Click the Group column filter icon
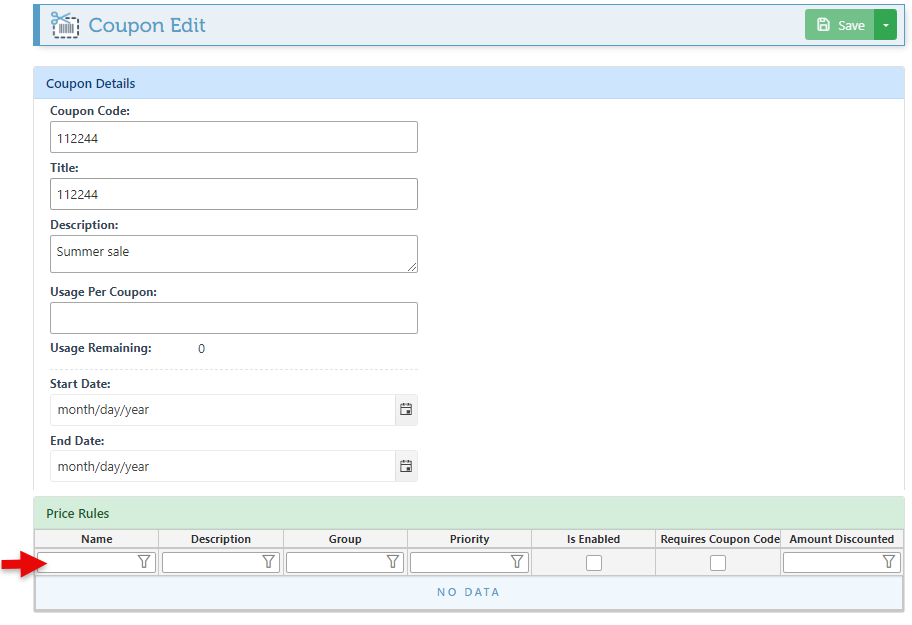 [393, 563]
